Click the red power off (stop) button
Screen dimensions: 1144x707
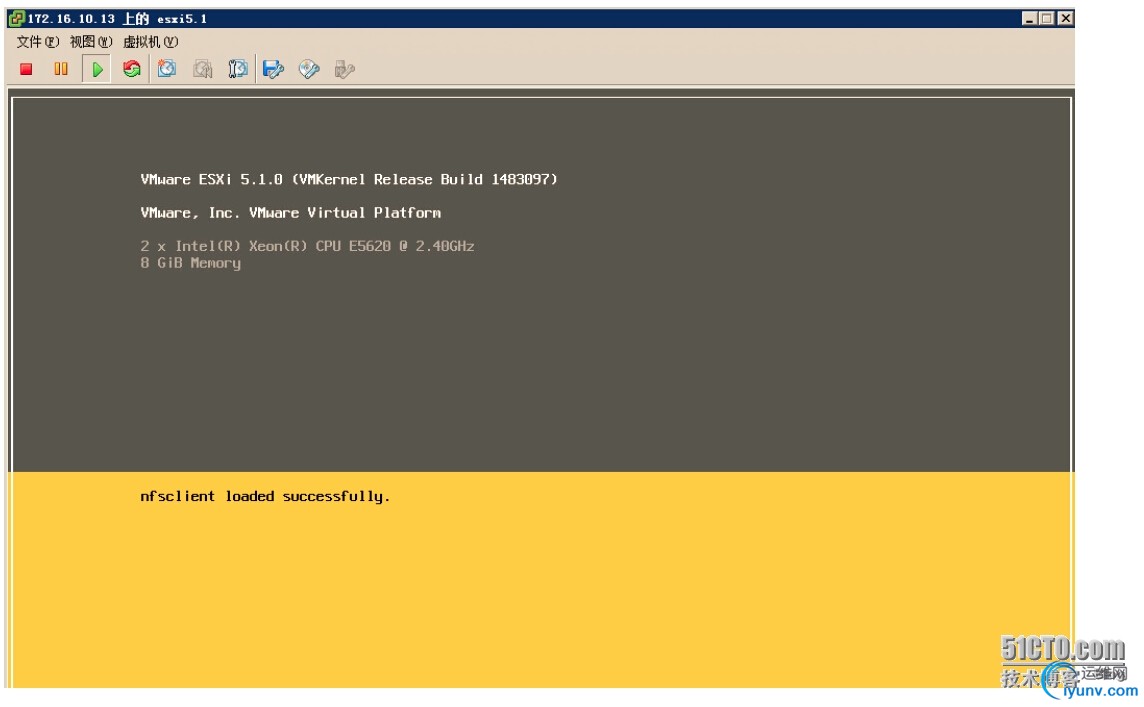point(26,69)
